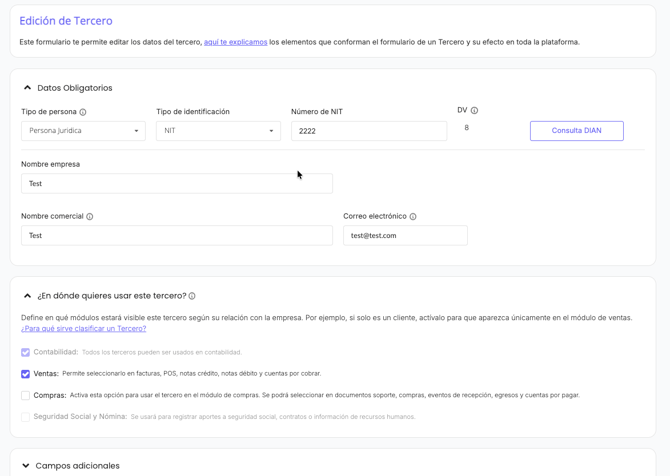Click info icon next to Tipo de persona
The width and height of the screenshot is (670, 476).
[x=83, y=112]
